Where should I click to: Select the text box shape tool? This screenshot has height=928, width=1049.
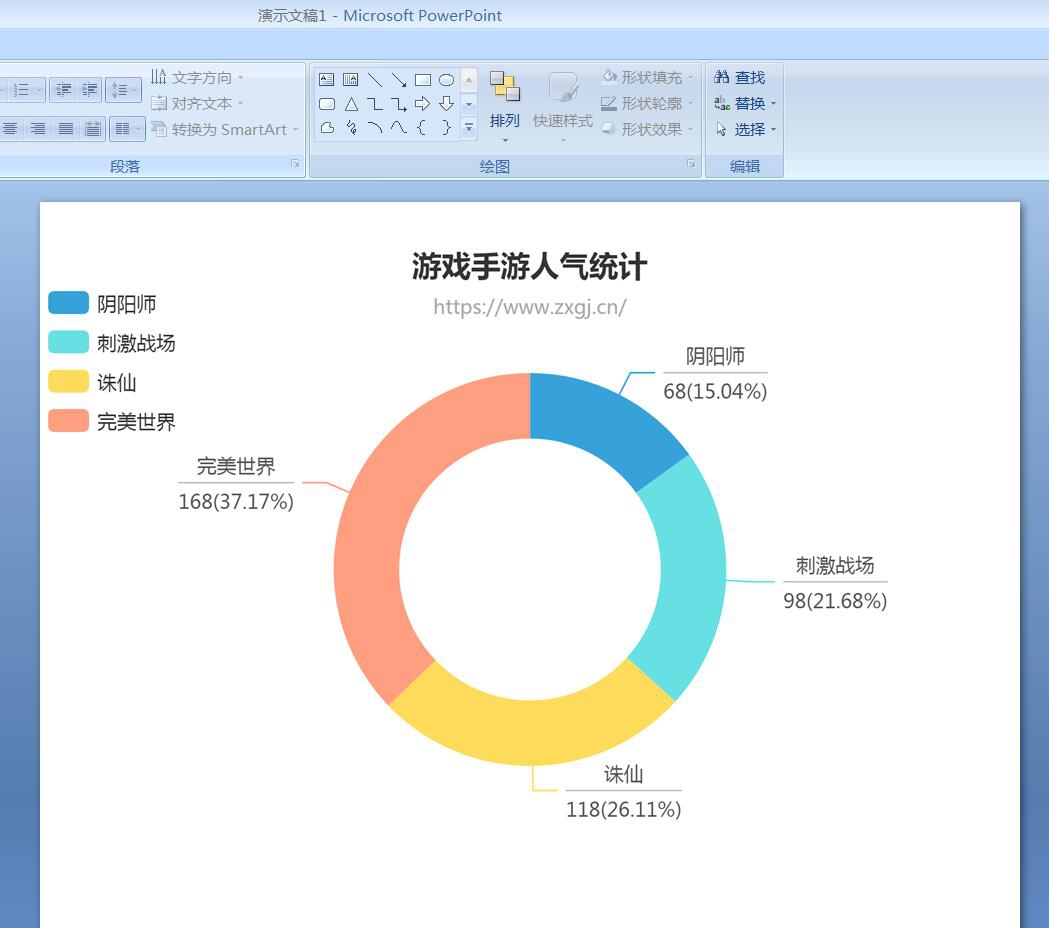pos(326,80)
